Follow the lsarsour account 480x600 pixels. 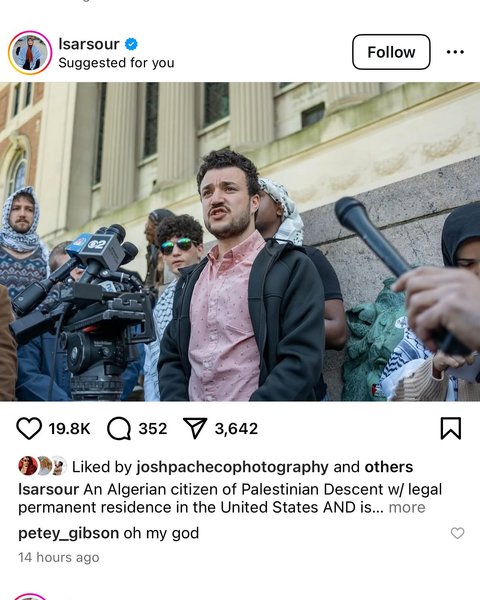391,52
